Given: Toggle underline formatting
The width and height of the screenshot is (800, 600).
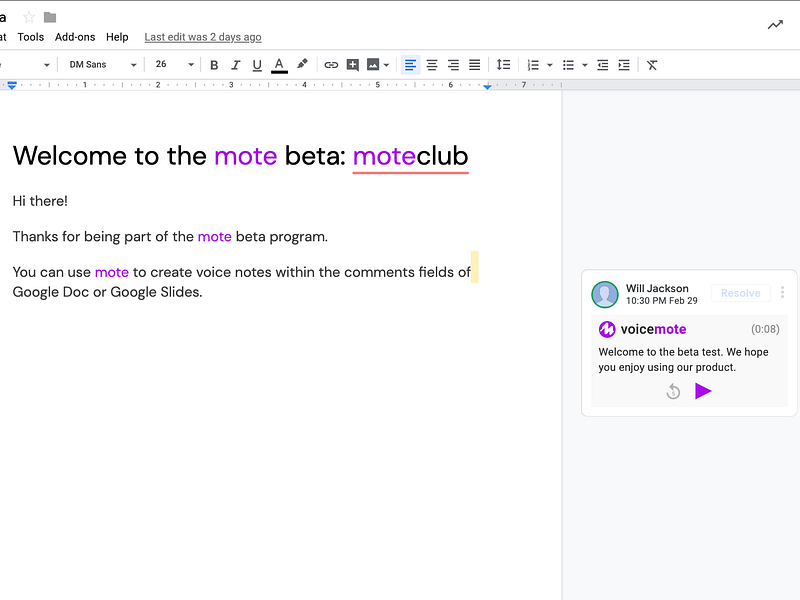Looking at the screenshot, I should [x=257, y=65].
